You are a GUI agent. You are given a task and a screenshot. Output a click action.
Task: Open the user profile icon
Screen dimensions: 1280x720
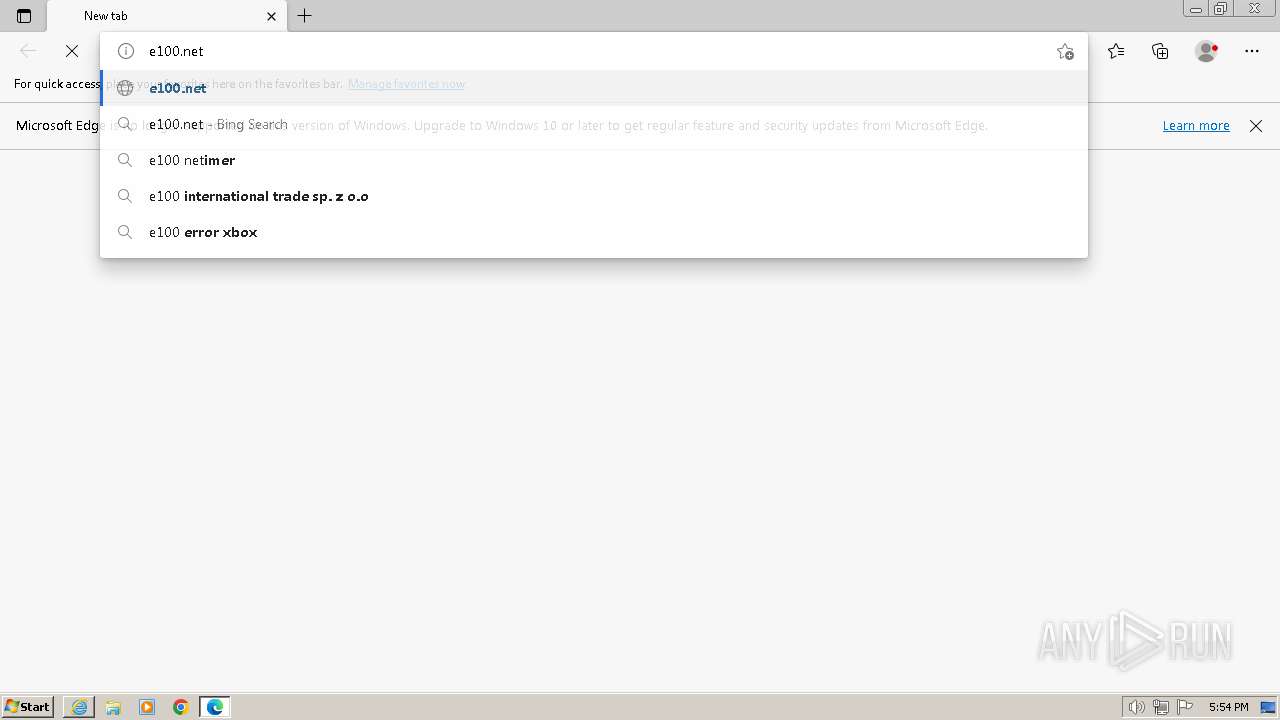click(x=1207, y=51)
